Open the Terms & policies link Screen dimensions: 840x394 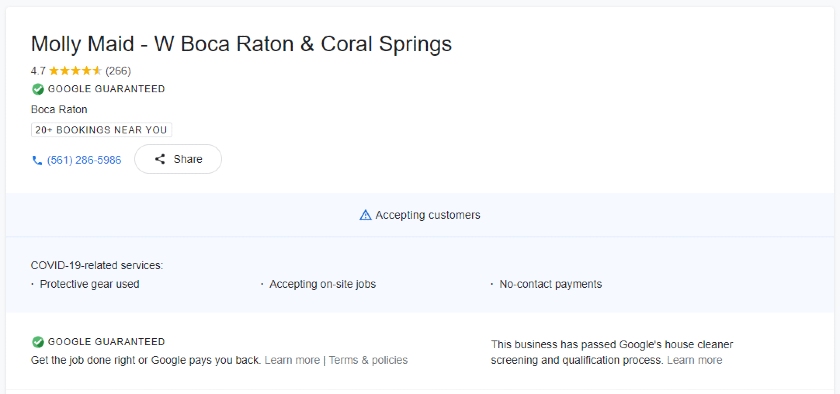(368, 360)
